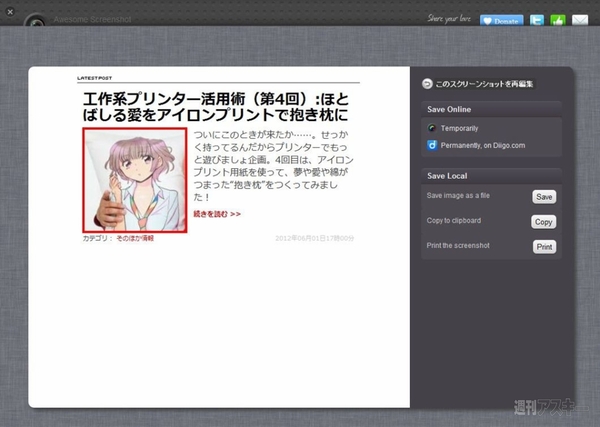
Task: Click the Awesome Screenshot title text
Action: 92,20
